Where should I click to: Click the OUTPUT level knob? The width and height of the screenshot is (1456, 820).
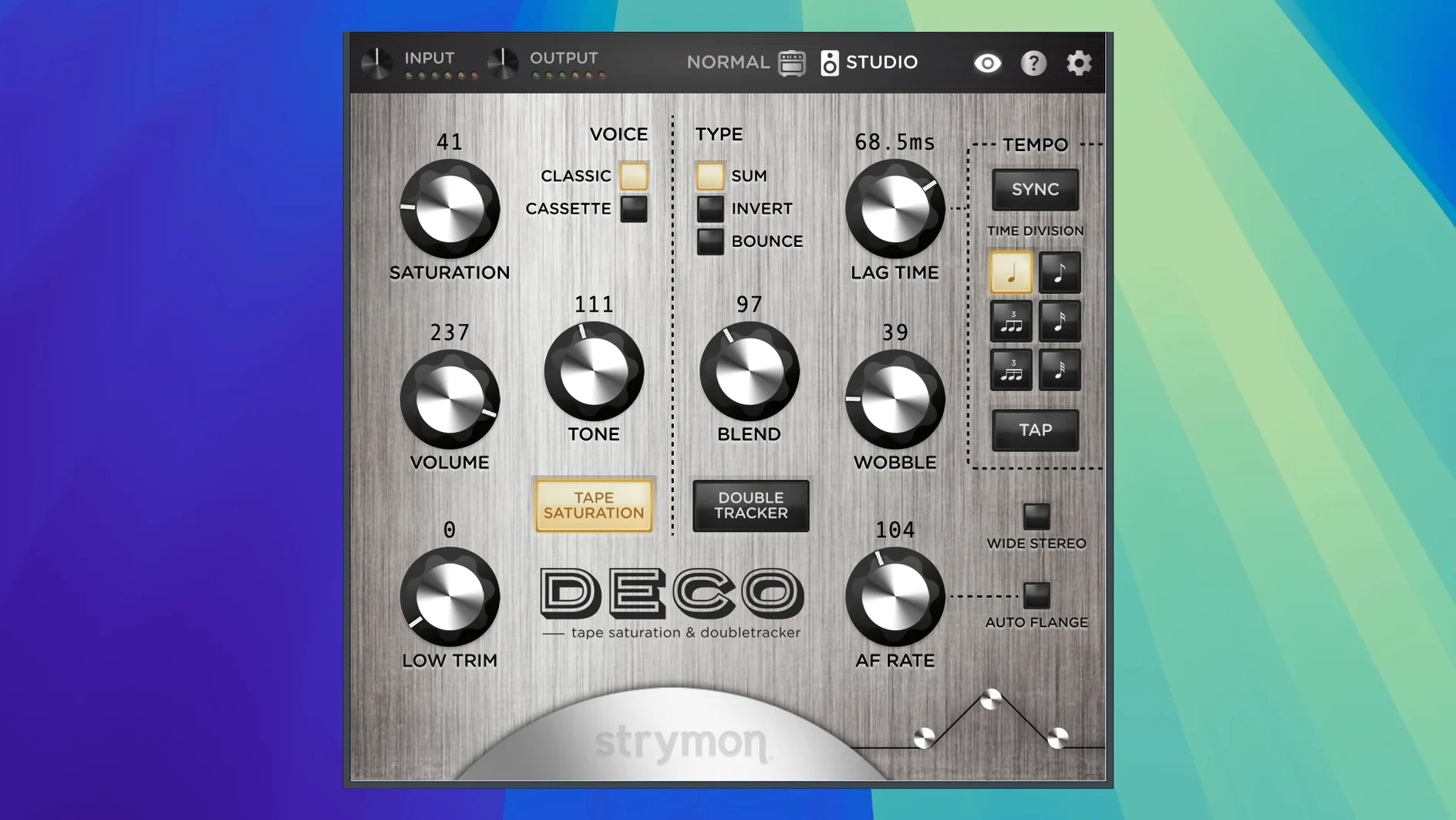coord(503,63)
